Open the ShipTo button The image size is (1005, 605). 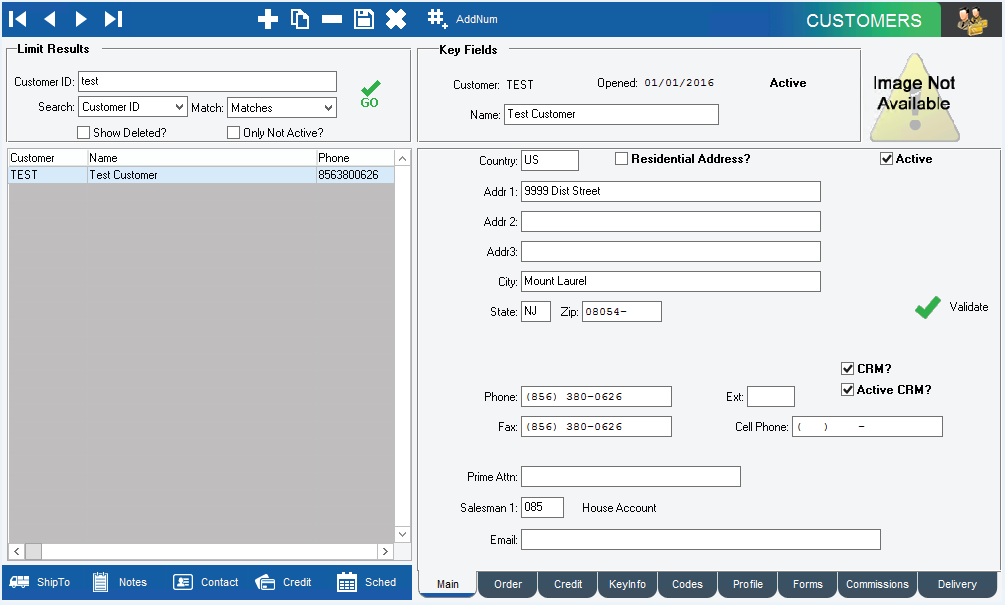point(40,582)
